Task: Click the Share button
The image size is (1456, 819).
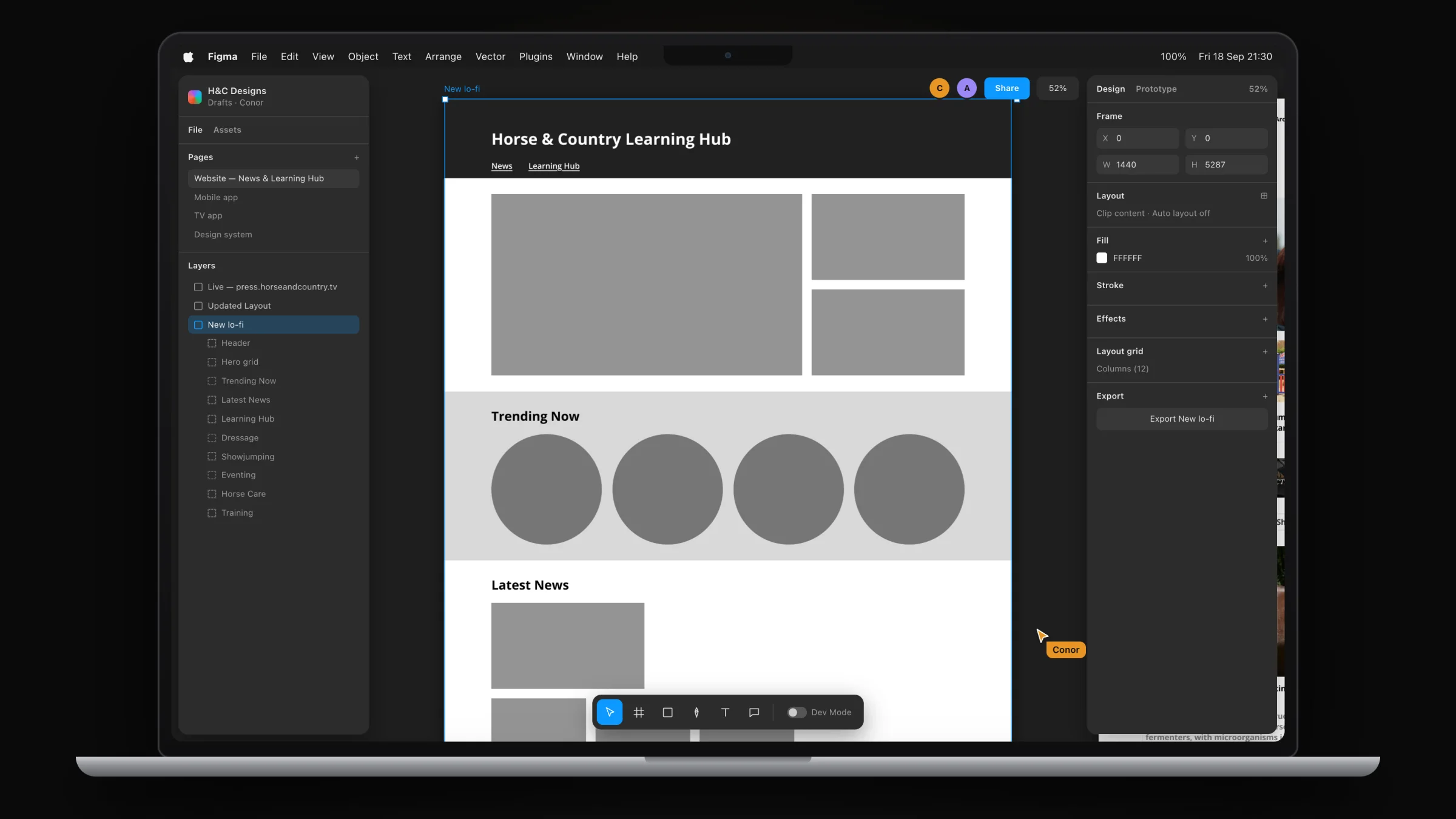Action: [1006, 88]
